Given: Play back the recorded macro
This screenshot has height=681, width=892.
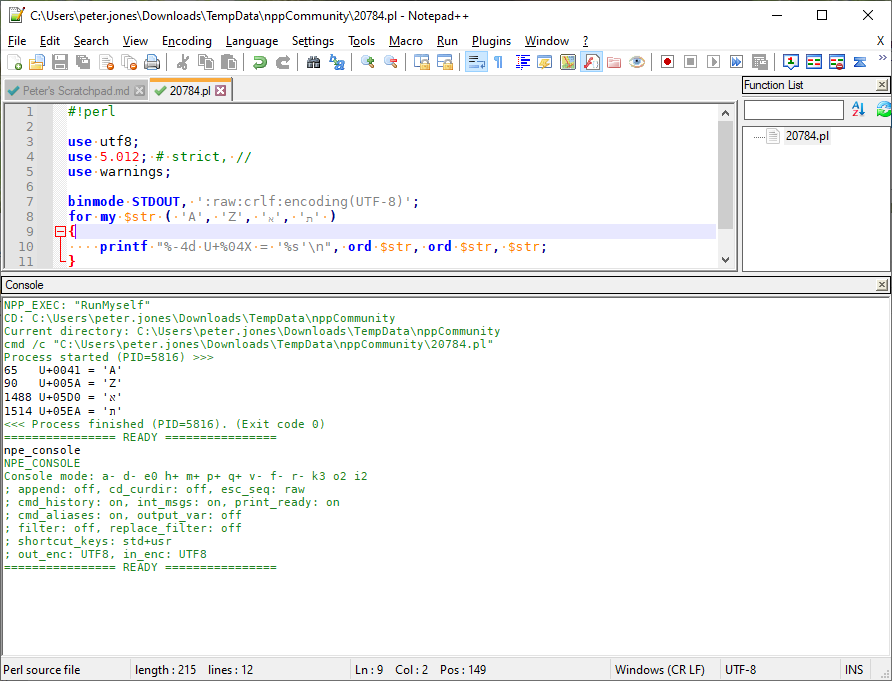Looking at the screenshot, I should 713,62.
